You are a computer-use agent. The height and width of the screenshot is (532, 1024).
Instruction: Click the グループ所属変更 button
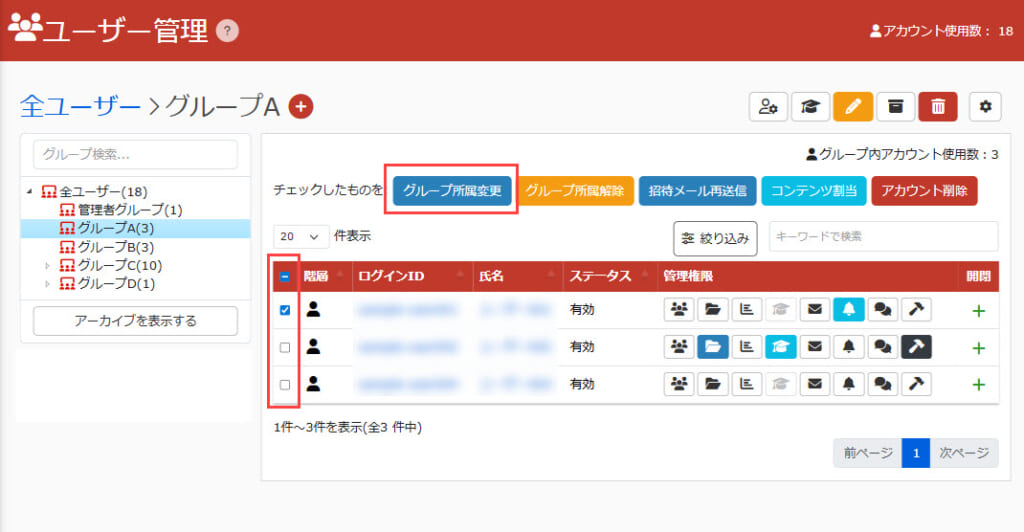point(452,190)
